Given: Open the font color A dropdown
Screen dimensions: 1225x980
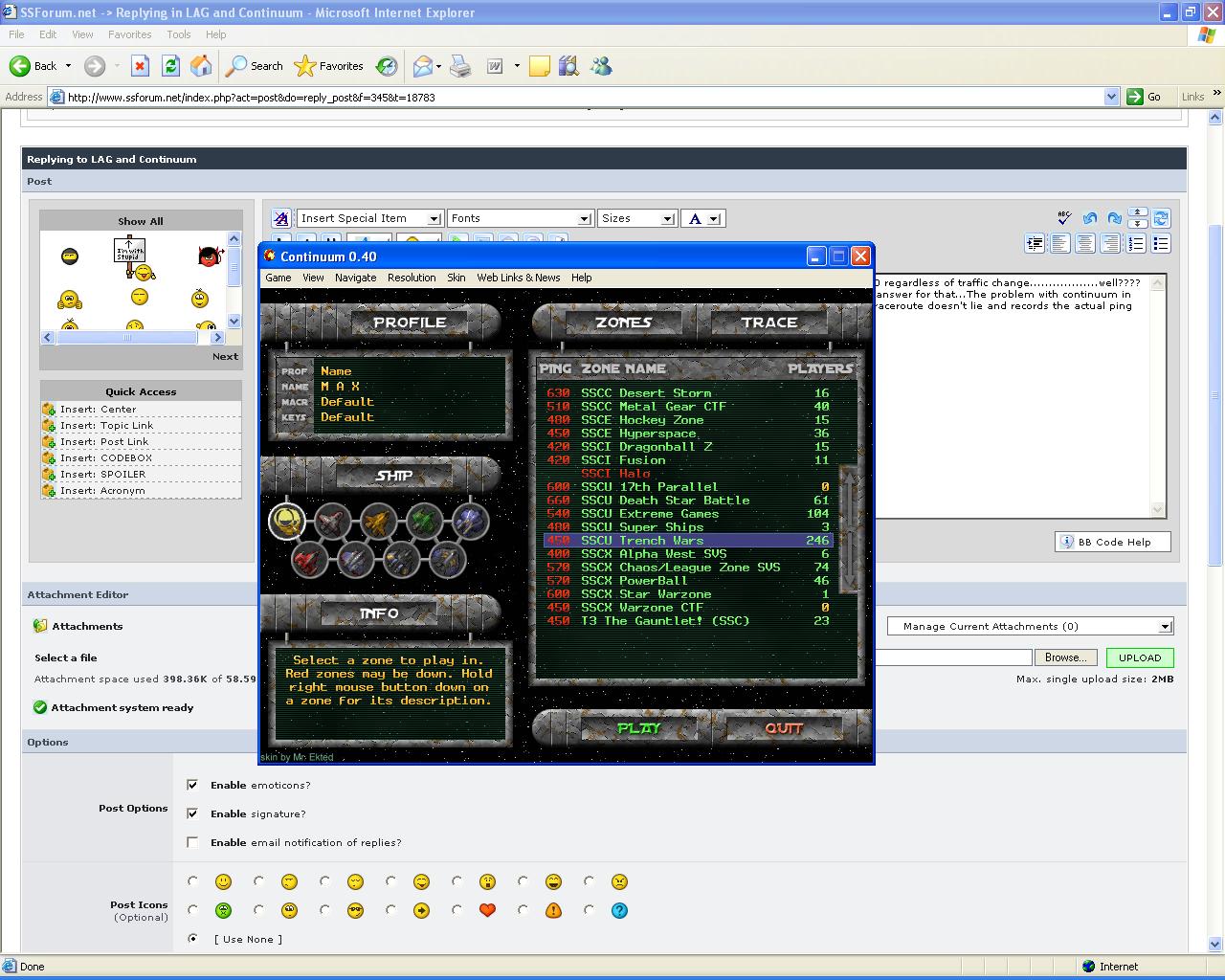Looking at the screenshot, I should pyautogui.click(x=703, y=218).
